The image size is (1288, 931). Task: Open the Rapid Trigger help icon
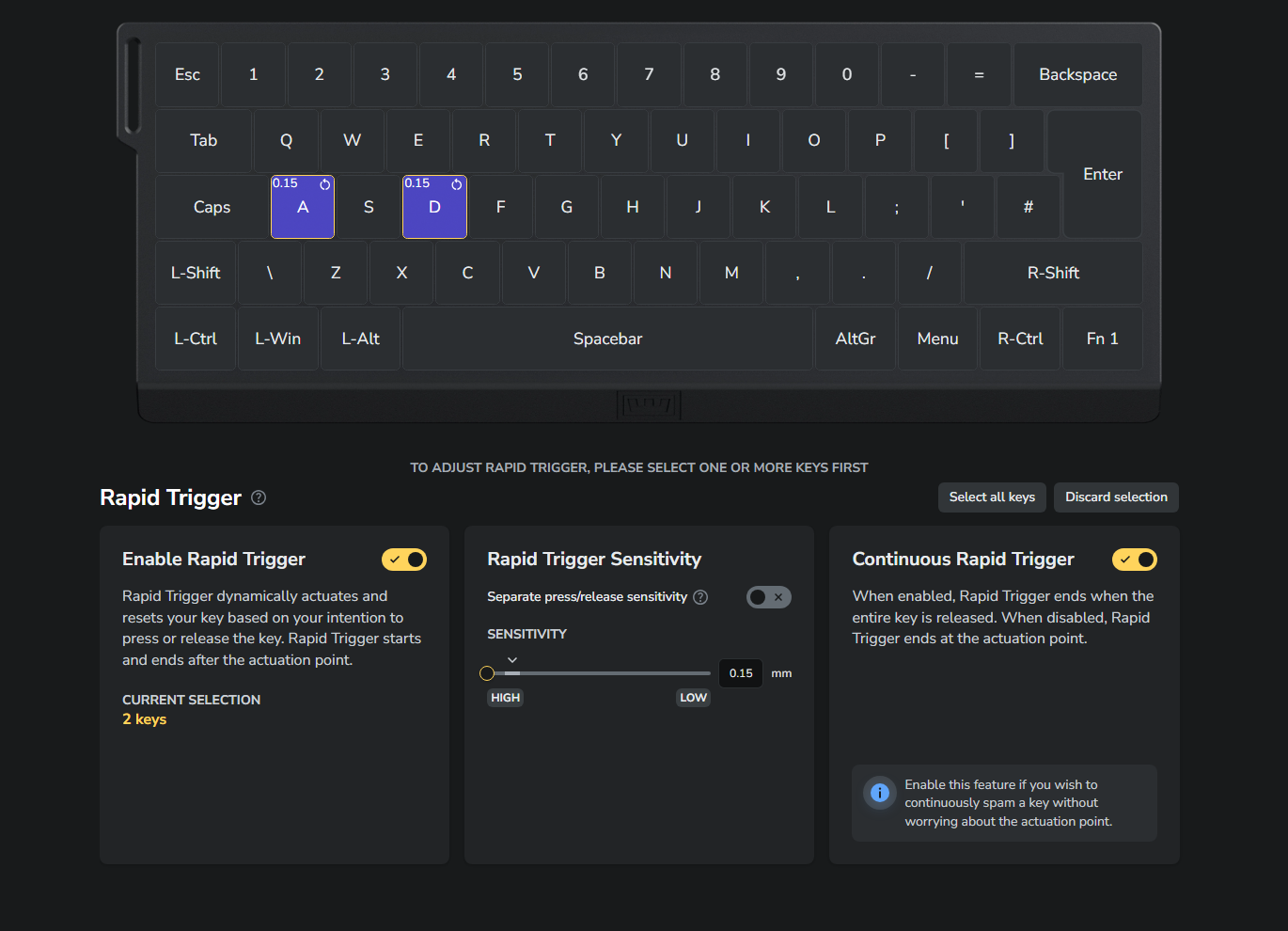pyautogui.click(x=259, y=497)
